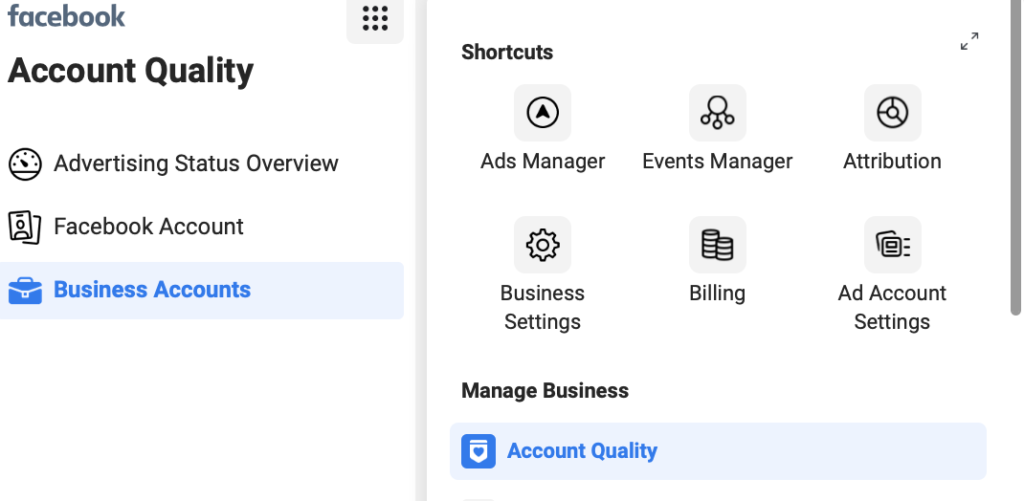Open the Business Settings gear icon
1024x501 pixels.
542,245
